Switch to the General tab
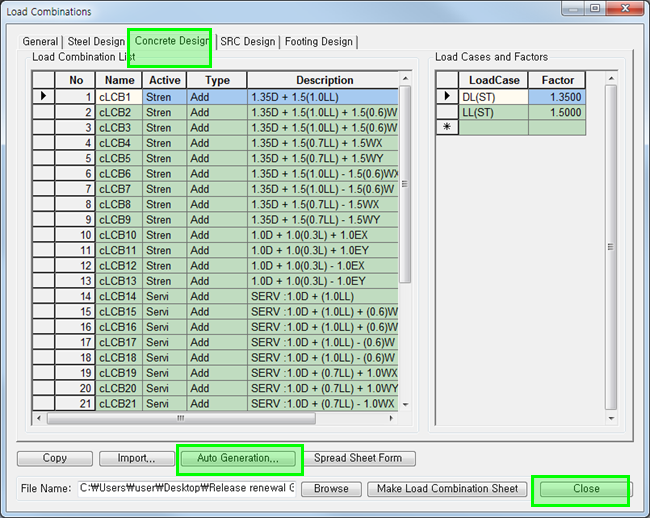The width and height of the screenshot is (650, 518). point(40,41)
